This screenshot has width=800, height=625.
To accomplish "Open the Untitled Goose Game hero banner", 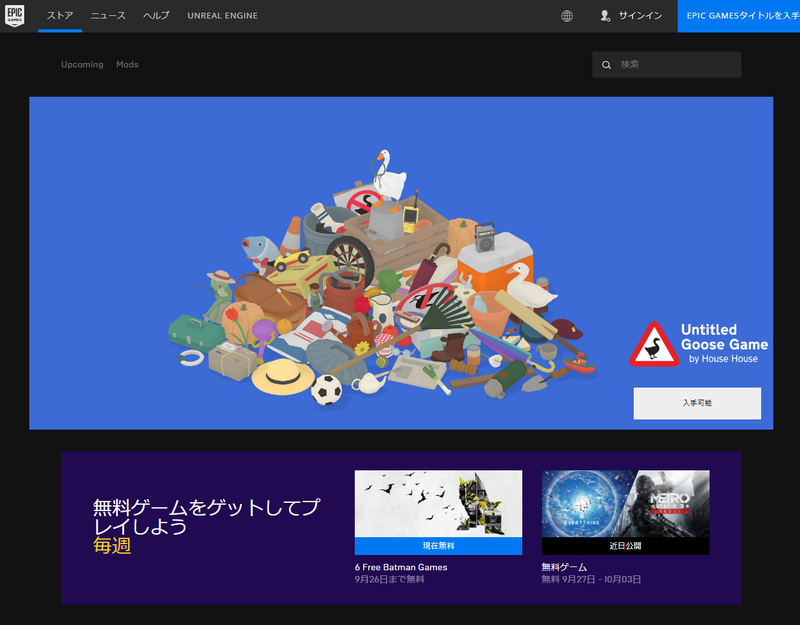I will [x=401, y=263].
